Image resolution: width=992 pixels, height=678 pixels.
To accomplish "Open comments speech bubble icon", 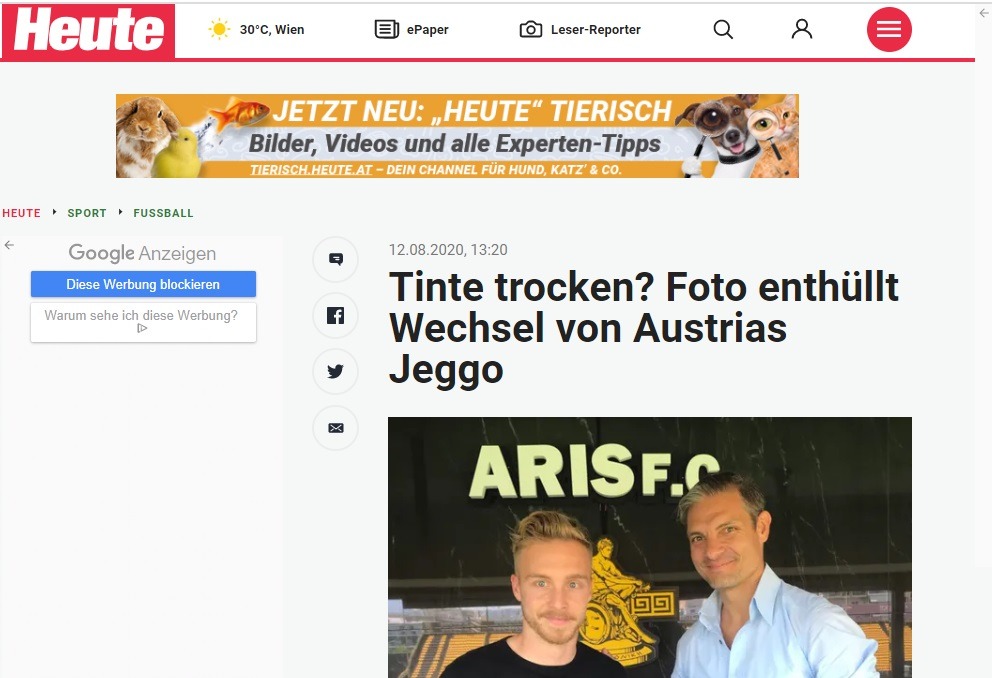I will click(335, 259).
